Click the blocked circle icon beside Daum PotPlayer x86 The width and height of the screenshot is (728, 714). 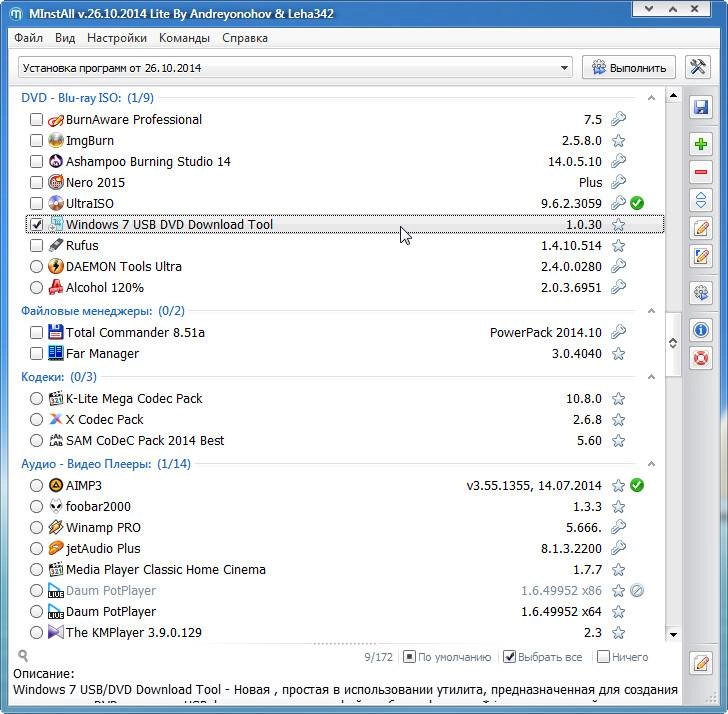637,591
